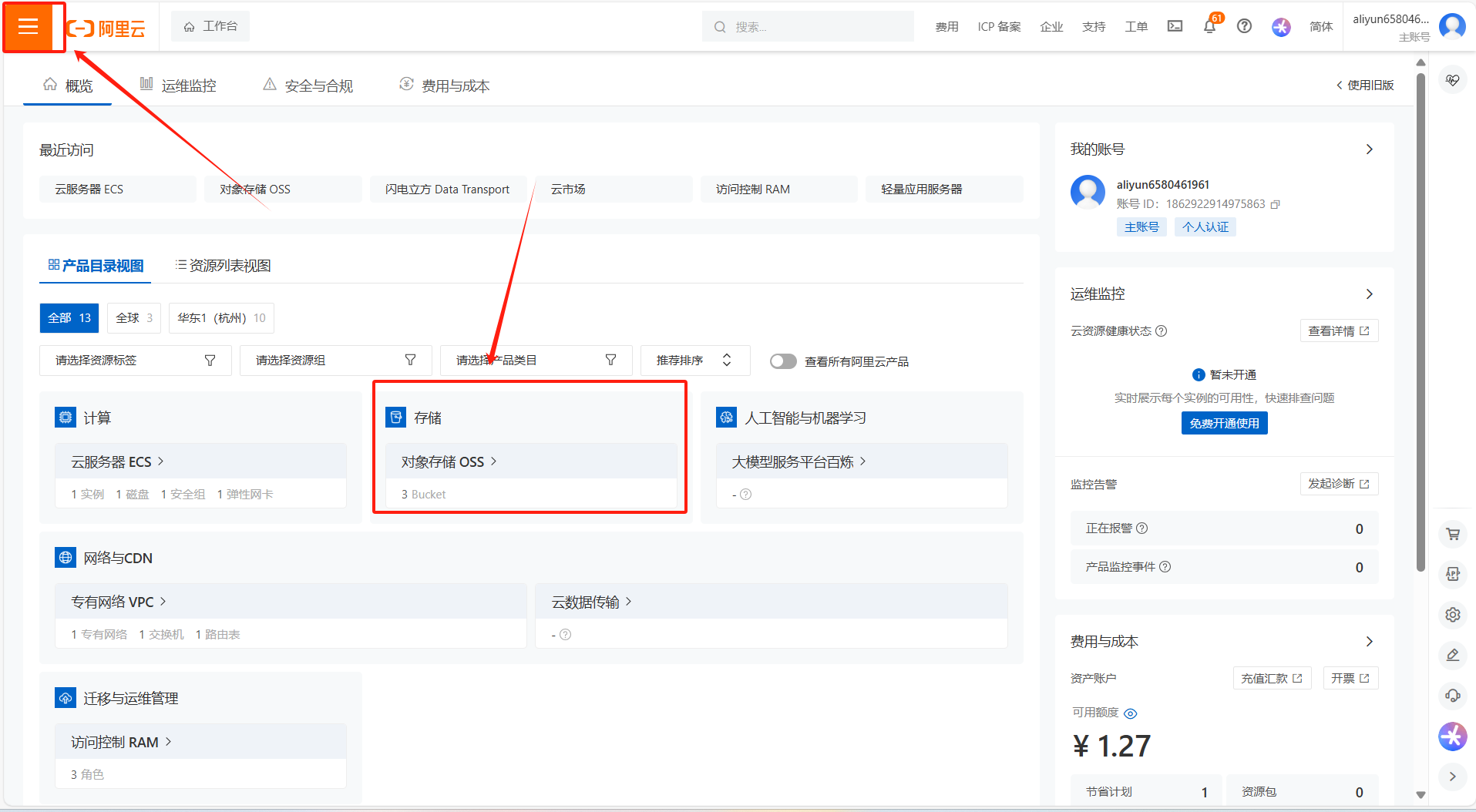The image size is (1476, 812).
Task: Filter by 全部 13 regions
Action: pos(69,318)
